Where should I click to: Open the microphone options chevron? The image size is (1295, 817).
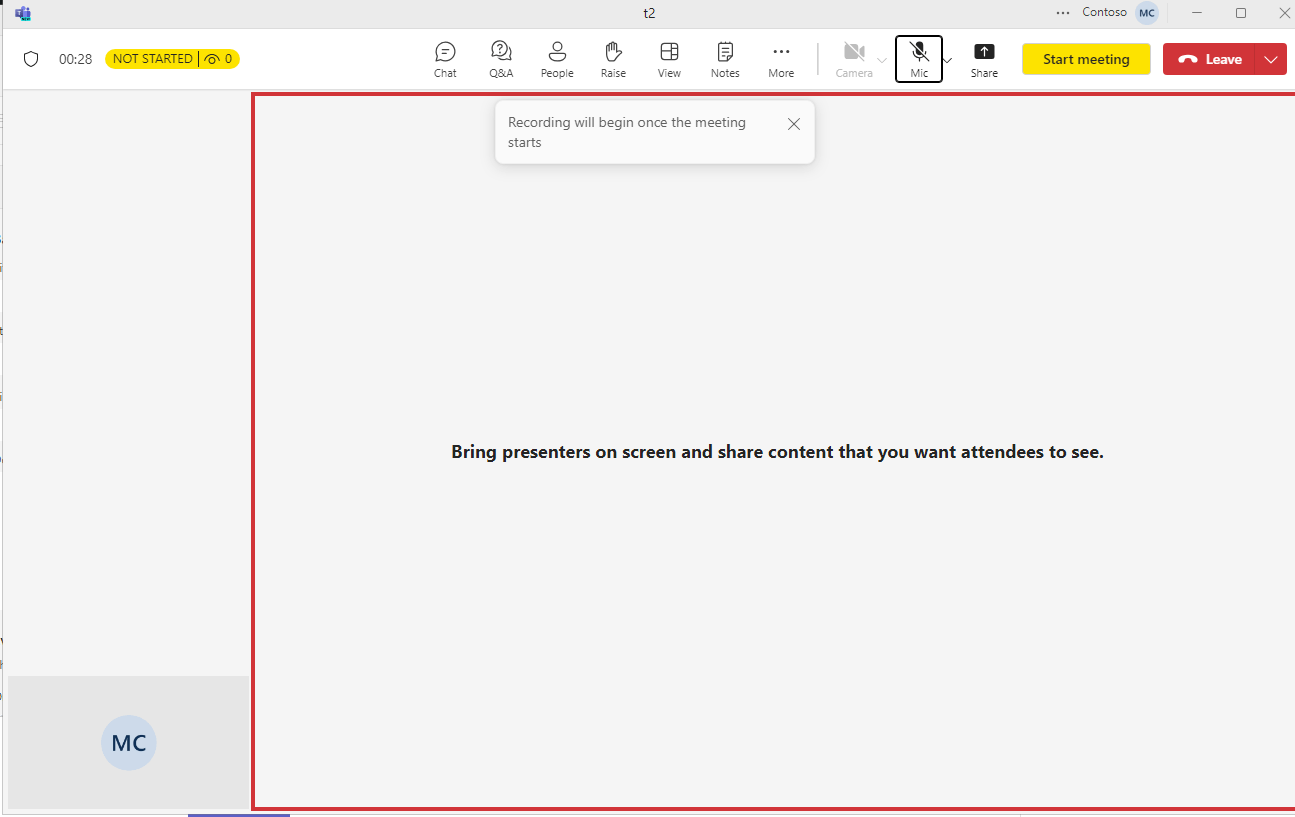tap(946, 60)
